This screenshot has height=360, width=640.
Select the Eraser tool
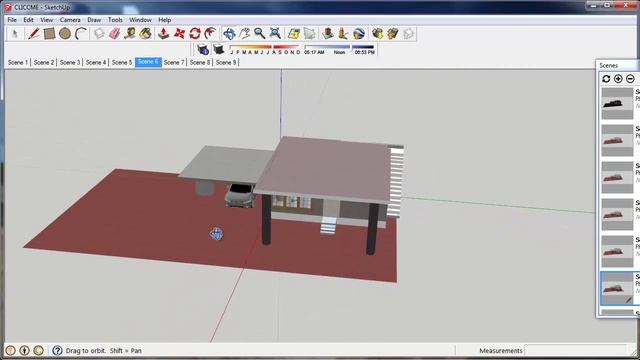pos(114,34)
